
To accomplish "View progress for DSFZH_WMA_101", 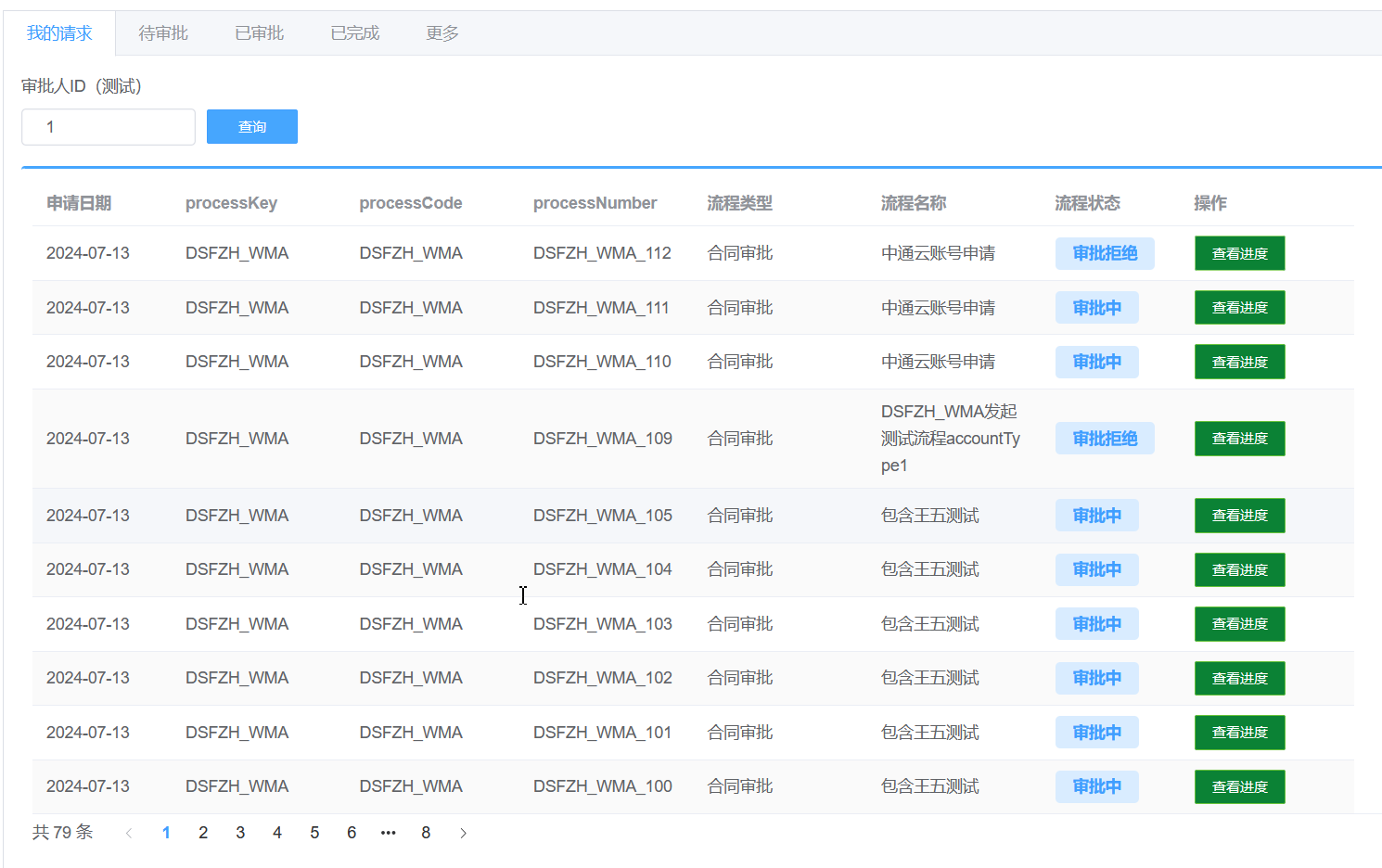I will tap(1239, 733).
